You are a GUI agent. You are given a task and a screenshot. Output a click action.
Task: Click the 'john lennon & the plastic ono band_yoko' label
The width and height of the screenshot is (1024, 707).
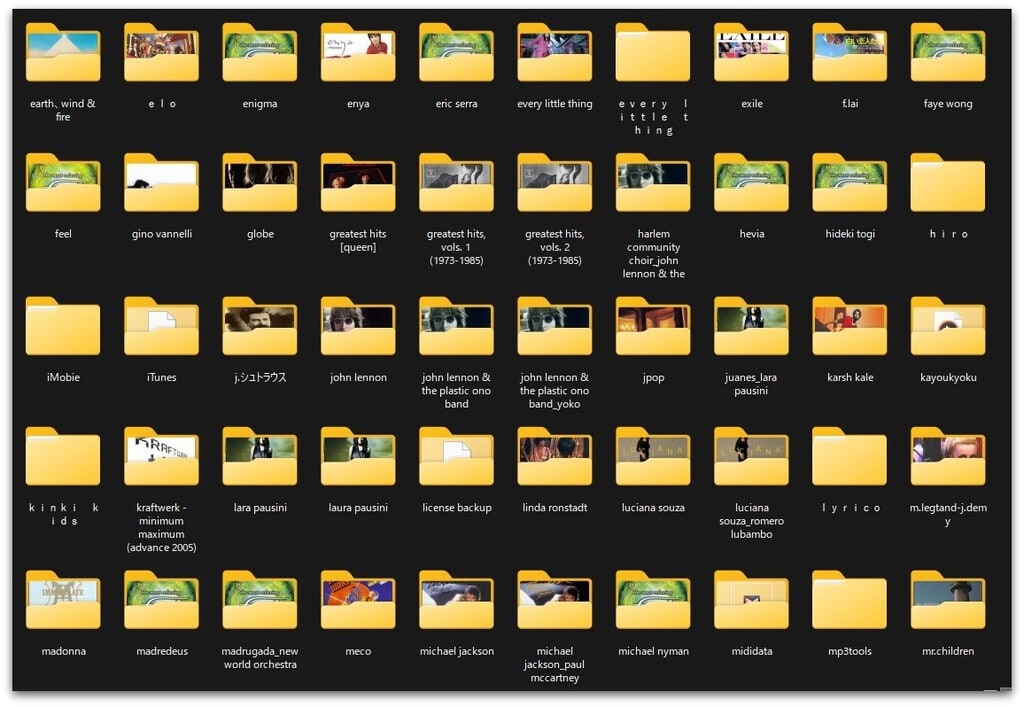pos(554,390)
